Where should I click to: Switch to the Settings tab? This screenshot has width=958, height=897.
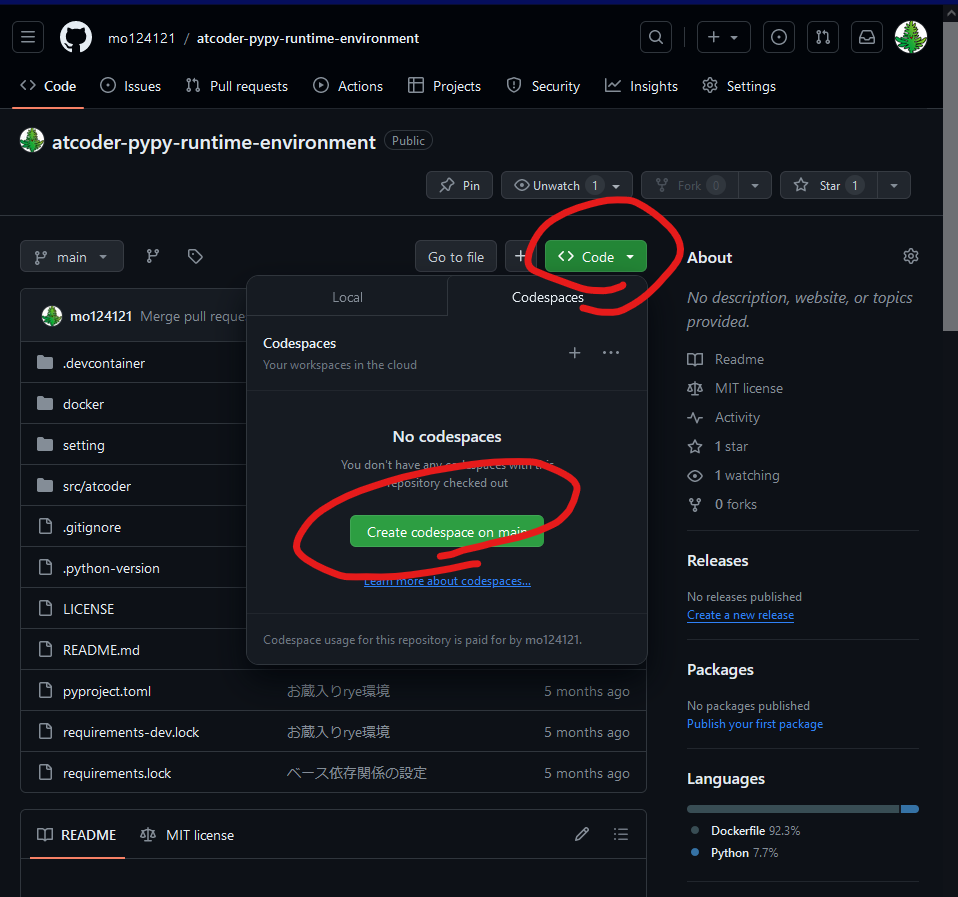(739, 86)
